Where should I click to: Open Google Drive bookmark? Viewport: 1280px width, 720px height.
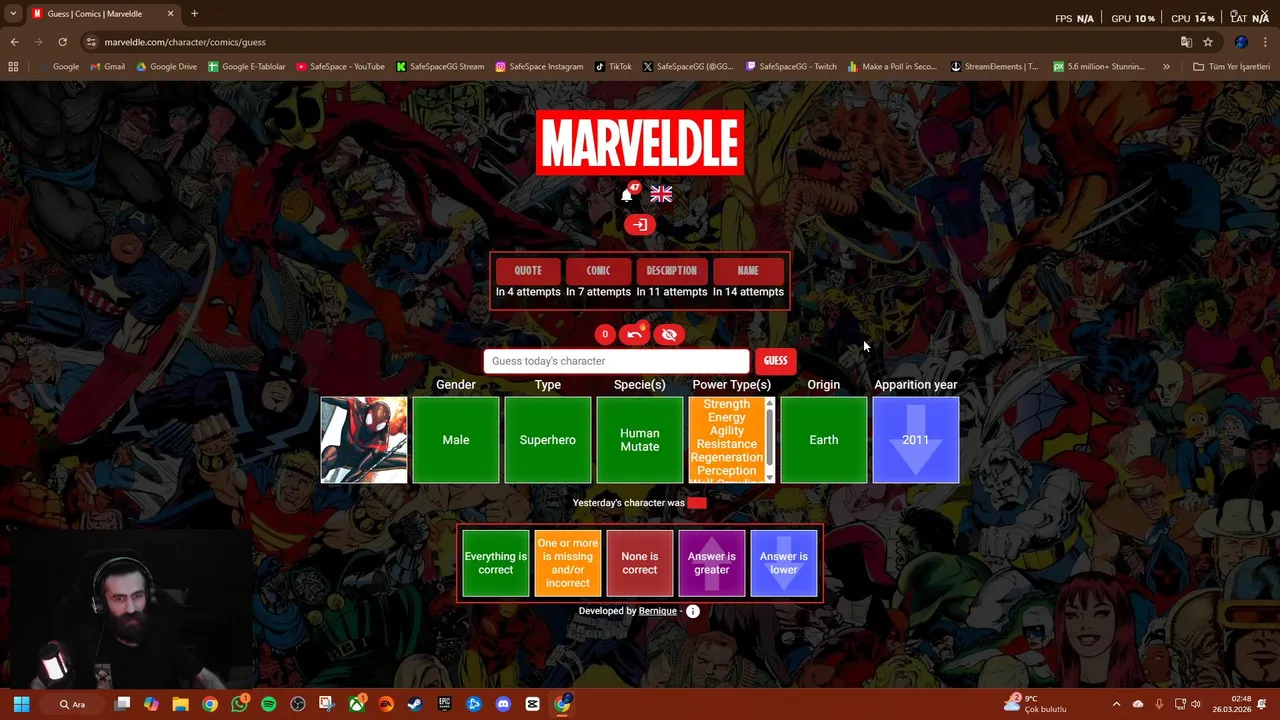(166, 67)
